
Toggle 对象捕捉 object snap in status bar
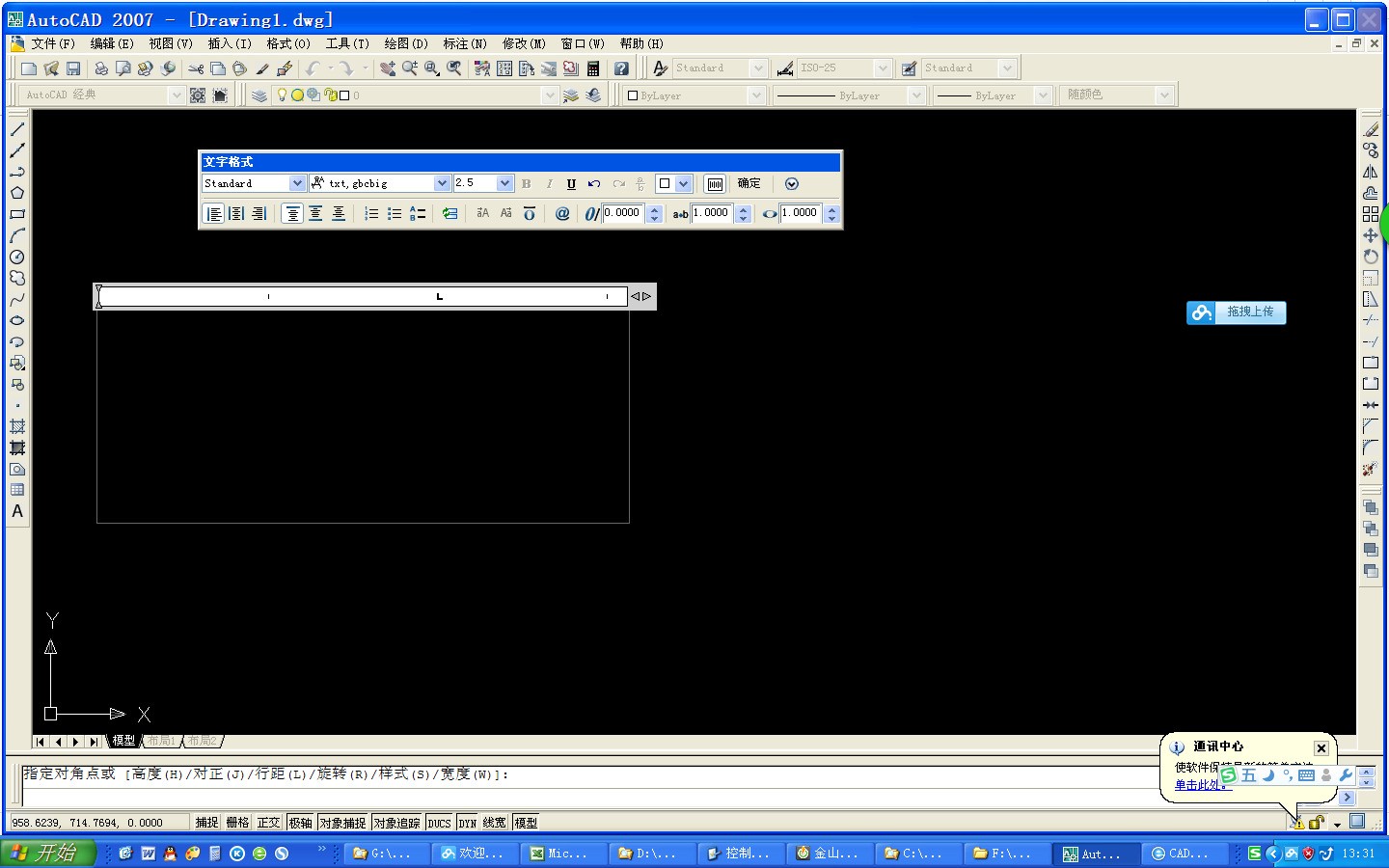342,823
